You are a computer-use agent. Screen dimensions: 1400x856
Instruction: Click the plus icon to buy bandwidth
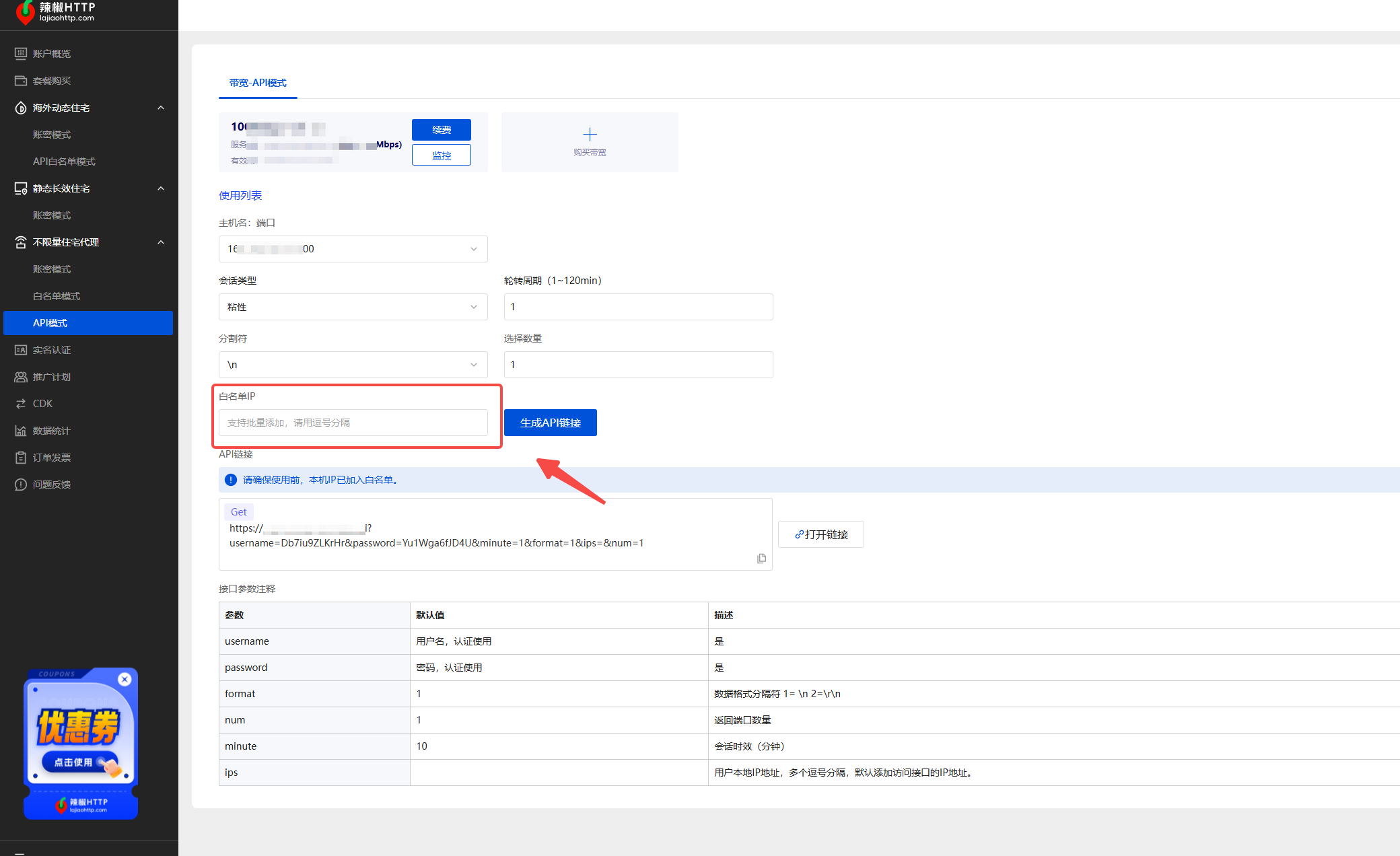point(590,135)
